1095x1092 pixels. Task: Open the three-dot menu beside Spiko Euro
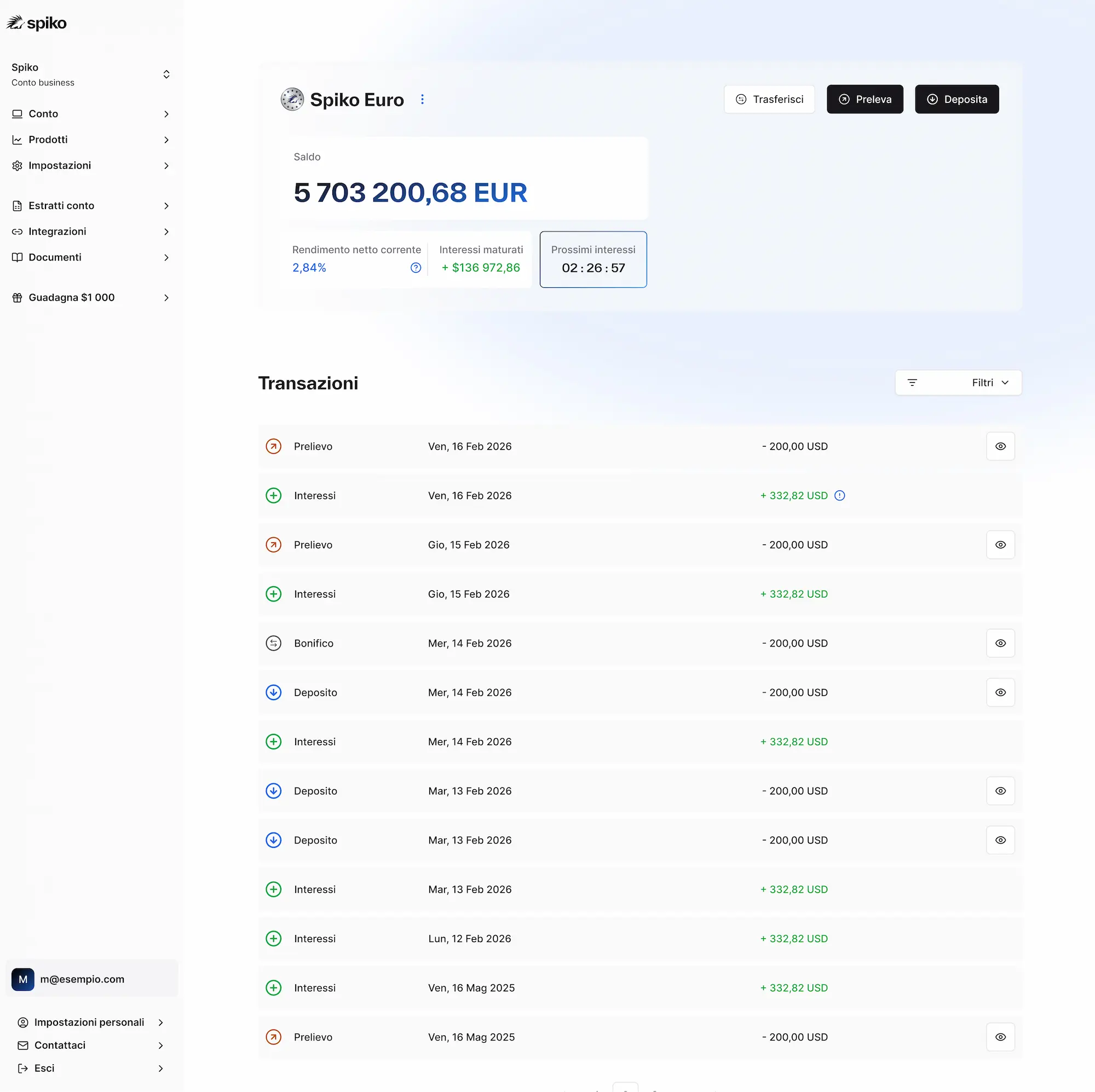(422, 99)
